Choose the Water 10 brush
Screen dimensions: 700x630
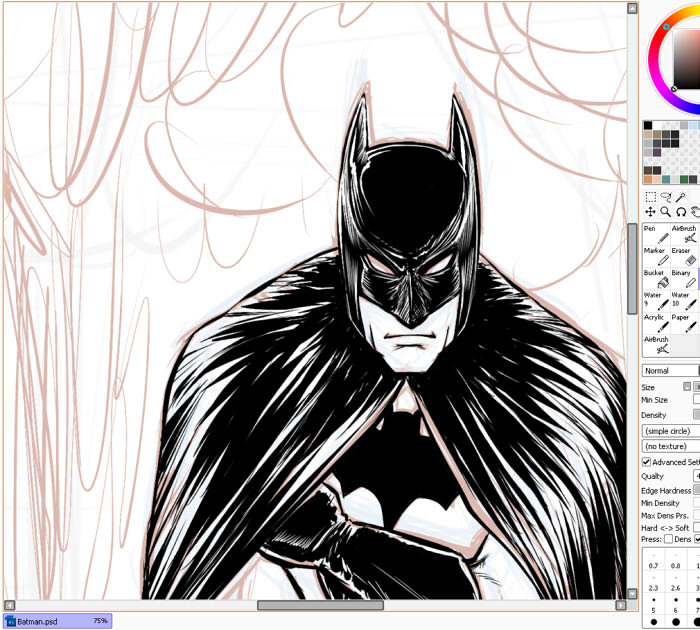pos(684,300)
